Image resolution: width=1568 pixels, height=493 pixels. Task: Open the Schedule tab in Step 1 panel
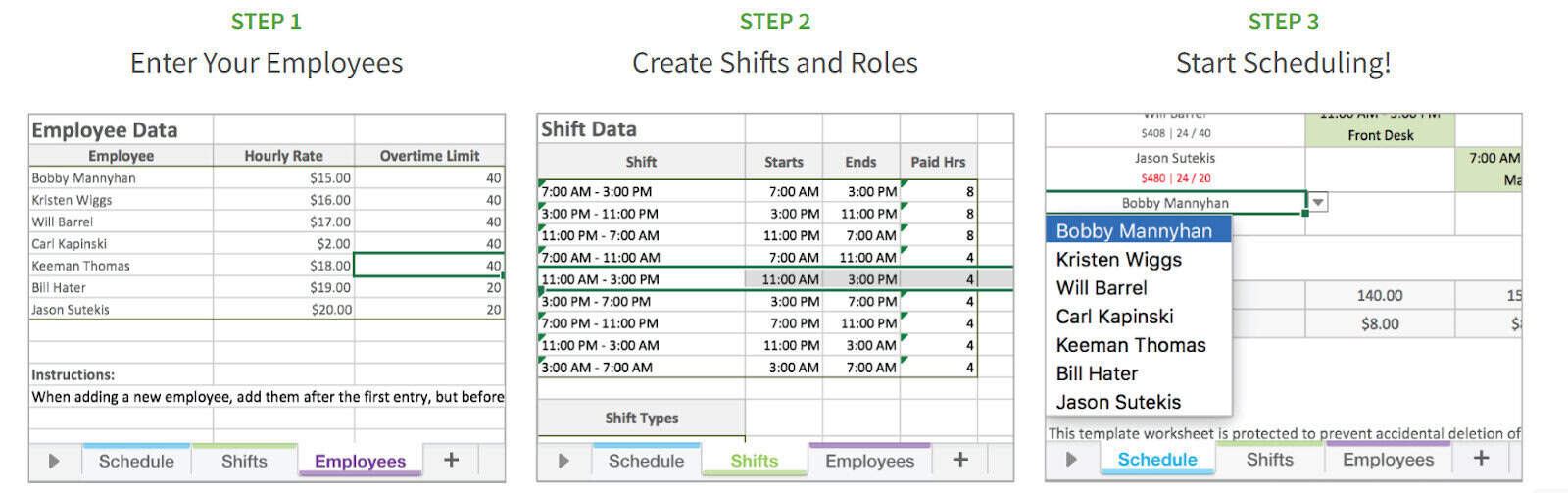click(x=136, y=461)
